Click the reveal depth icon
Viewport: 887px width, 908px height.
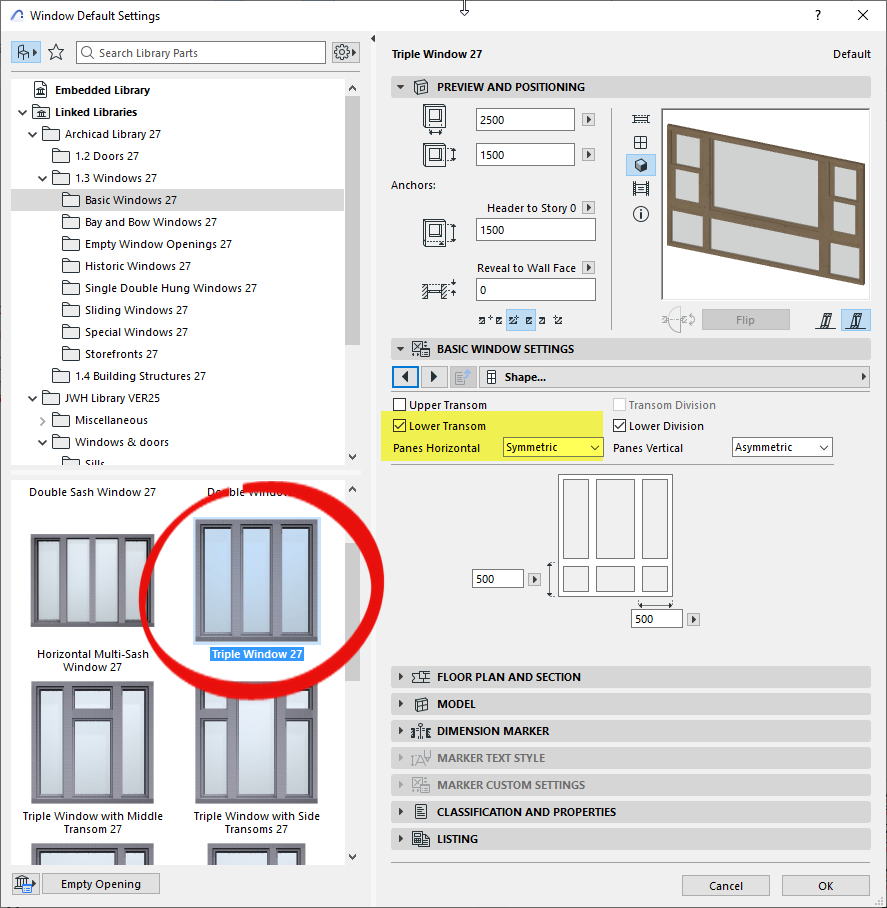tap(439, 290)
